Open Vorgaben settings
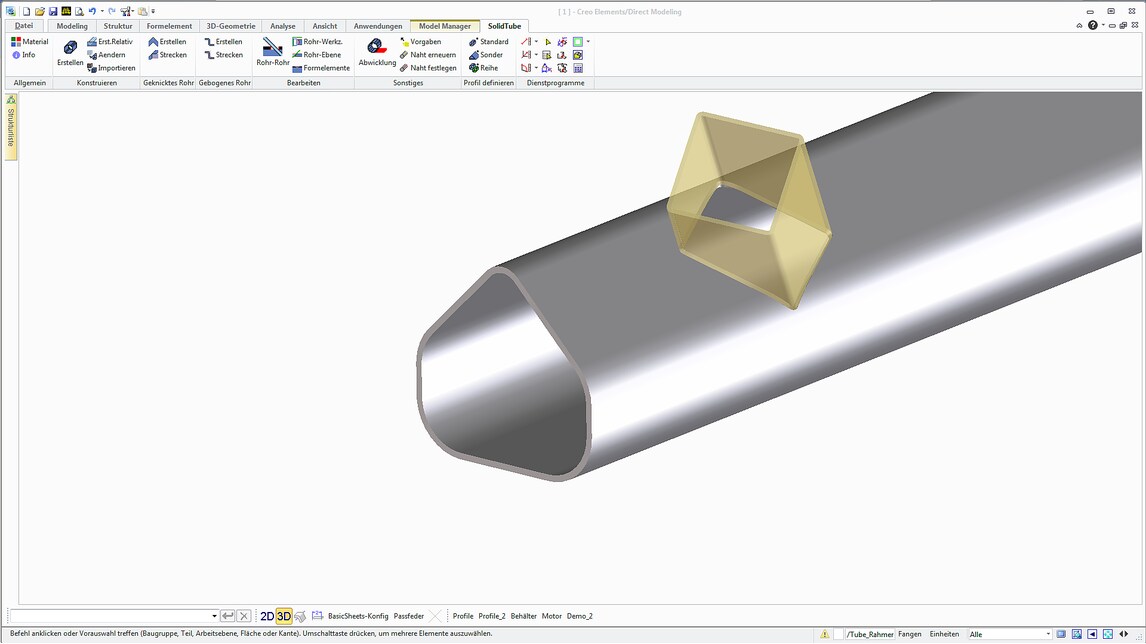This screenshot has height=644, width=1146. (420, 42)
